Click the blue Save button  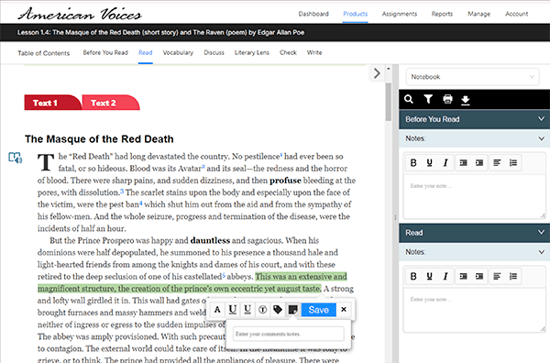(318, 310)
